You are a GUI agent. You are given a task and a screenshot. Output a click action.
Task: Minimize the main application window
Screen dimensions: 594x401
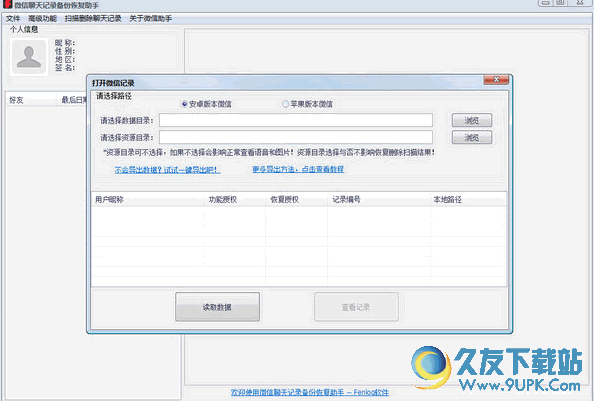coord(545,3)
